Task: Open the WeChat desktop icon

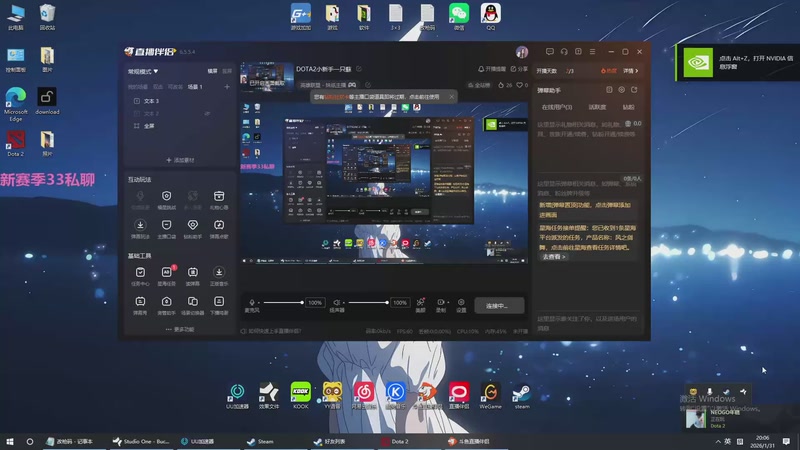Action: [x=459, y=17]
